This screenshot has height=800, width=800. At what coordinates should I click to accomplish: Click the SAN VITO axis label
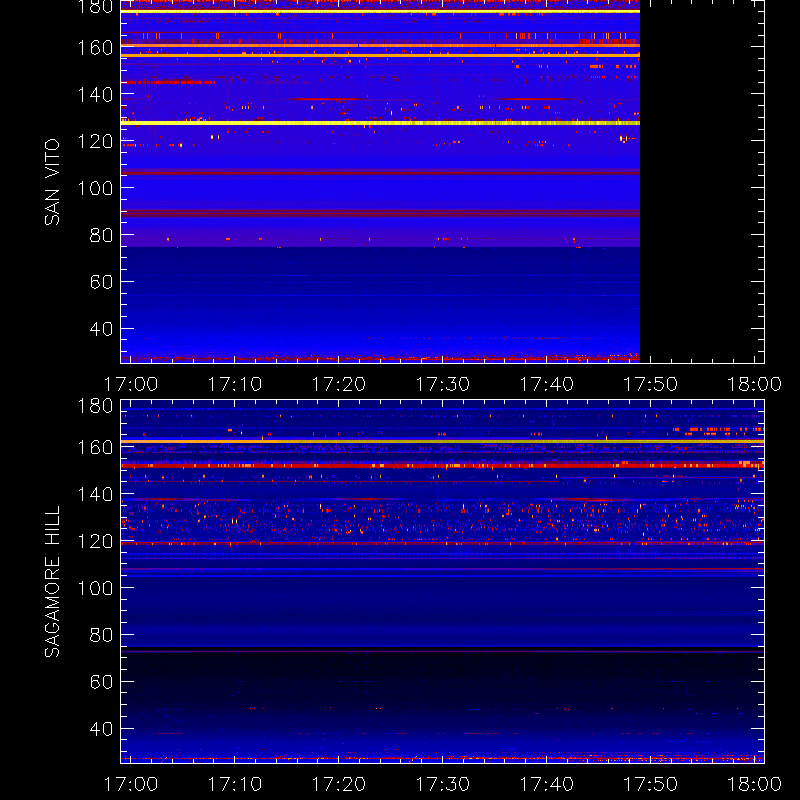(x=53, y=182)
